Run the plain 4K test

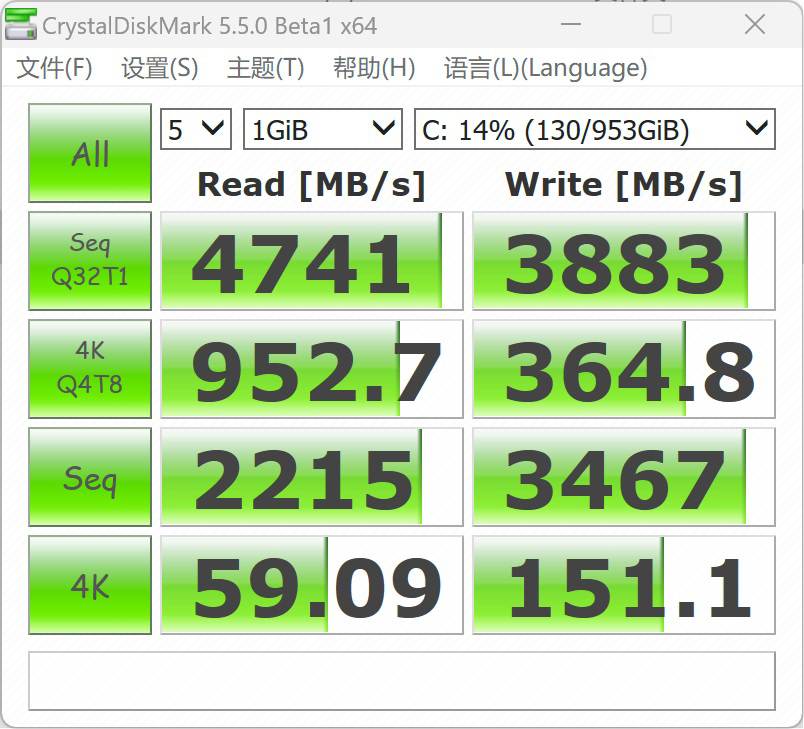tap(90, 585)
